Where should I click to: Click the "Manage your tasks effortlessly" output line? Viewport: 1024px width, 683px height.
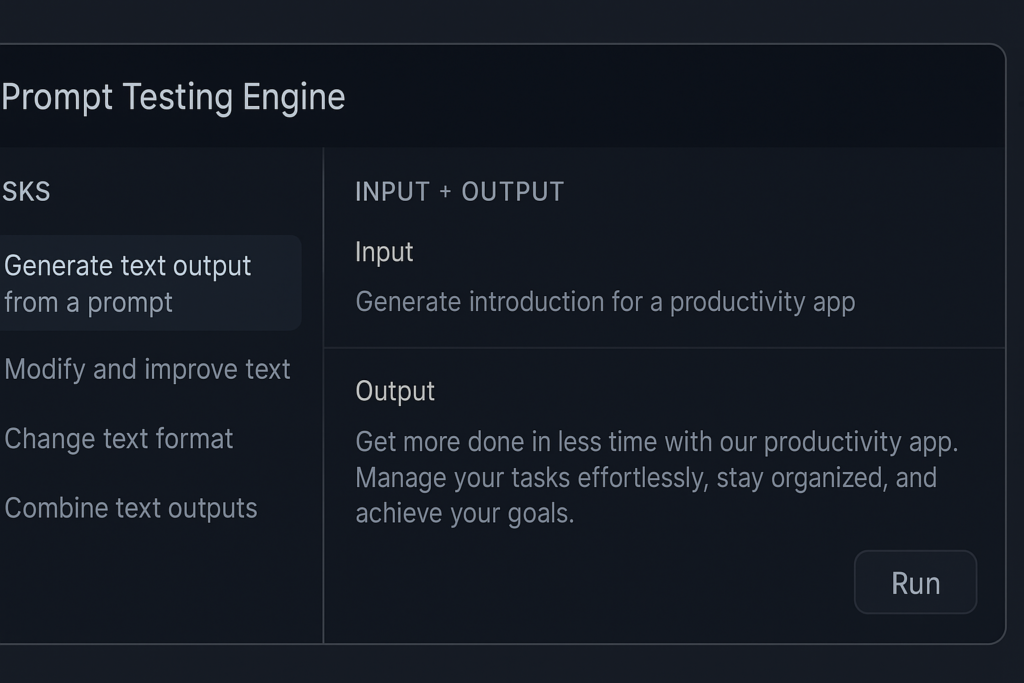coord(646,478)
